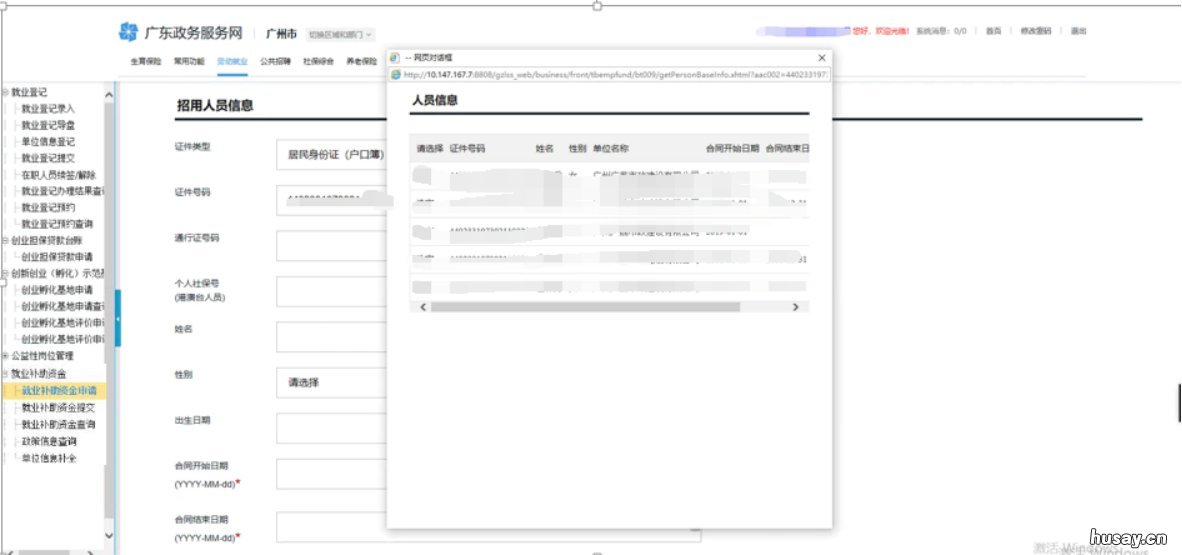Click 系统消息 0/0 in header
1182x555 pixels.
941,32
